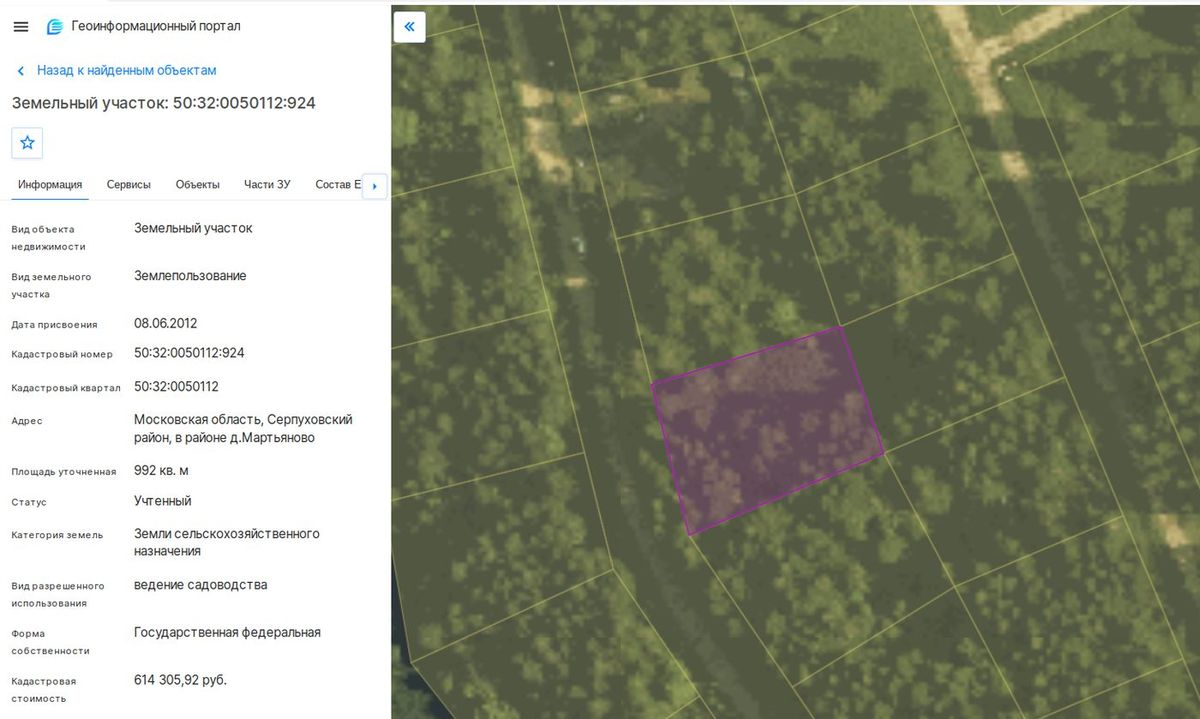Click land category Земли сельскохозяйственного назначения
The height and width of the screenshot is (719, 1200).
(227, 542)
